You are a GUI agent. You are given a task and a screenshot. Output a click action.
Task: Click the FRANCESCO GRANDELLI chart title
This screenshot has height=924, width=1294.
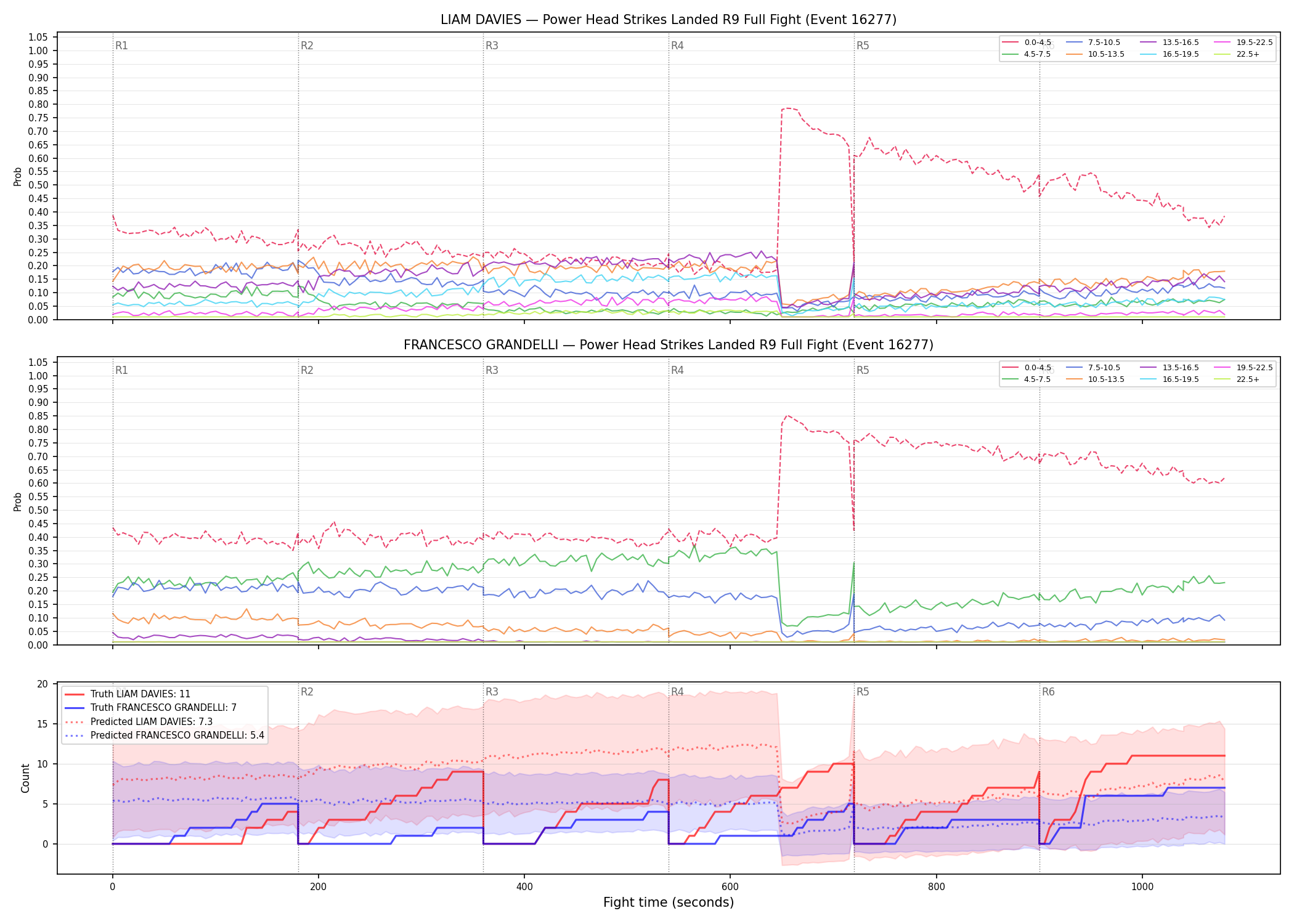coord(668,345)
